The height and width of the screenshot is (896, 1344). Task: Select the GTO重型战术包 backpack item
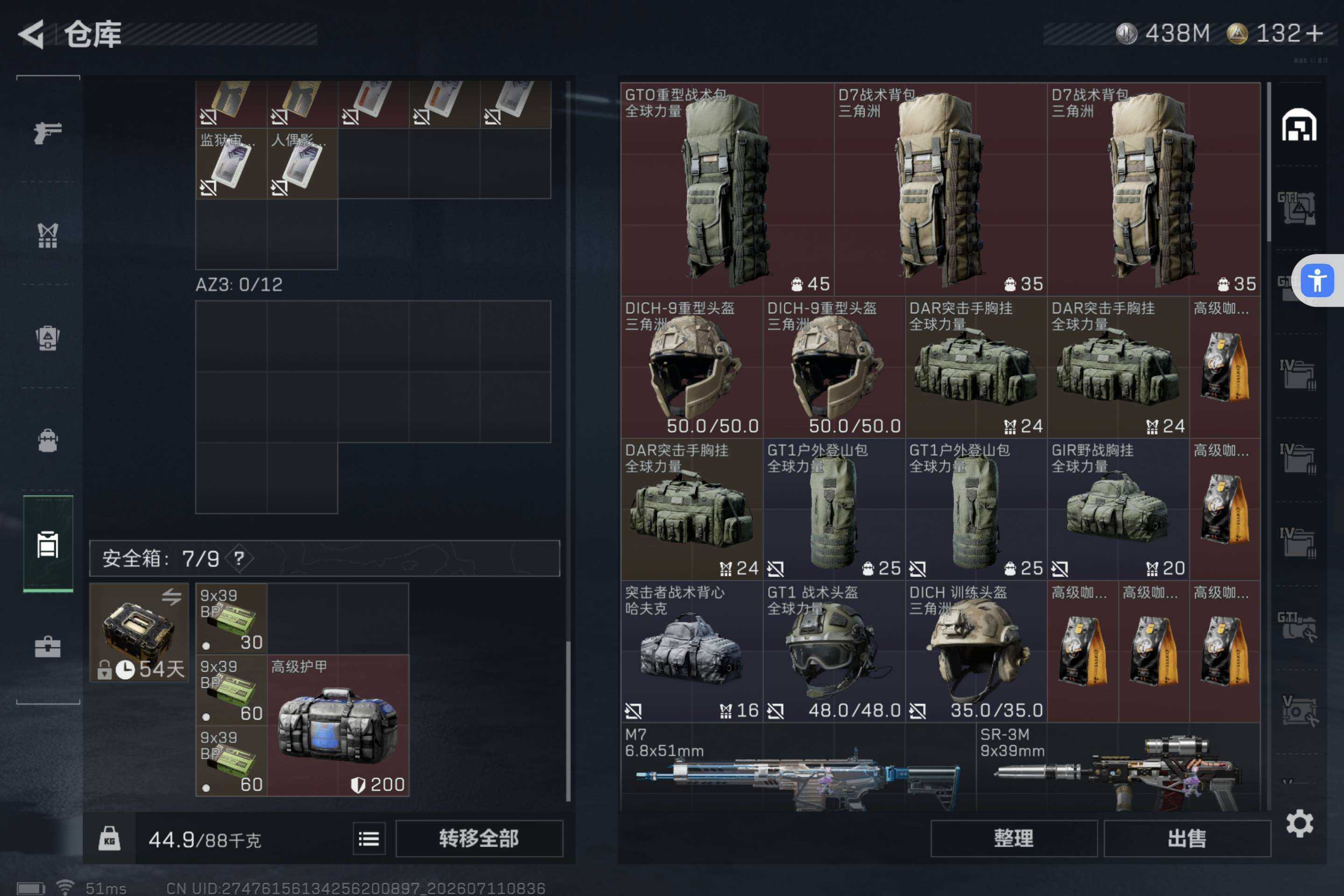pos(727,189)
